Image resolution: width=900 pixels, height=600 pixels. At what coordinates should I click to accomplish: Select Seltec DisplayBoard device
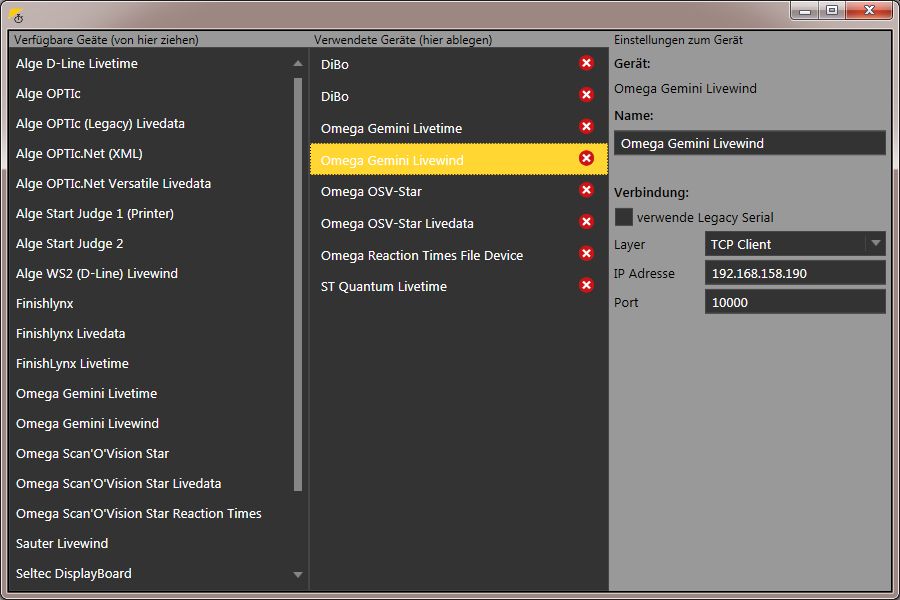click(x=73, y=574)
